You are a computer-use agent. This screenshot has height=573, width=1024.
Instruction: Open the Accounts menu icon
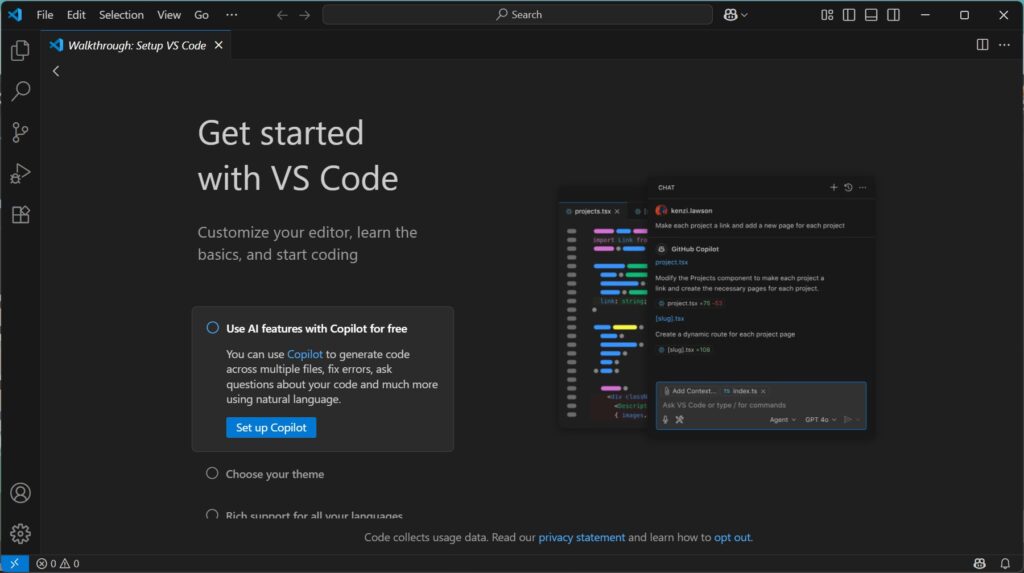20,493
